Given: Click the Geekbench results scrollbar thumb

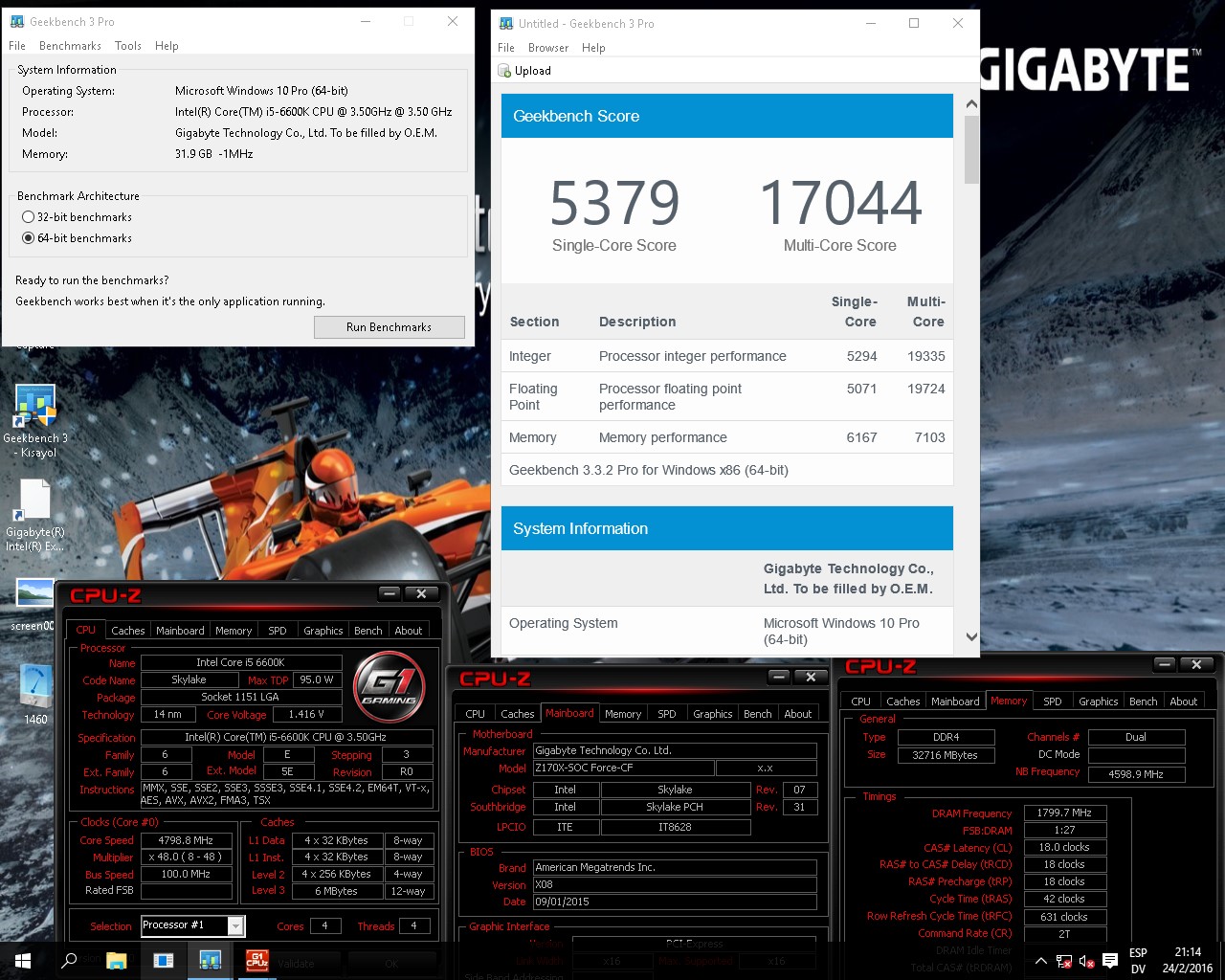Looking at the screenshot, I should (x=971, y=149).
